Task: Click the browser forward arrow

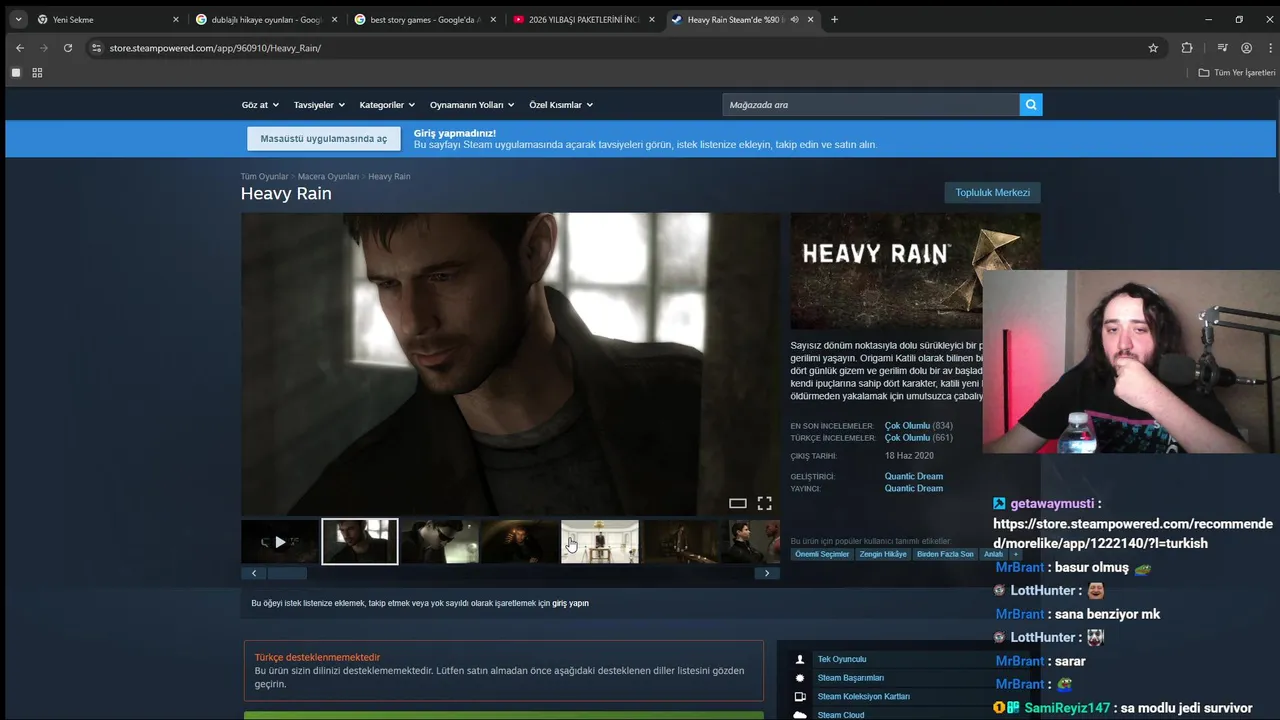Action: pos(43,48)
